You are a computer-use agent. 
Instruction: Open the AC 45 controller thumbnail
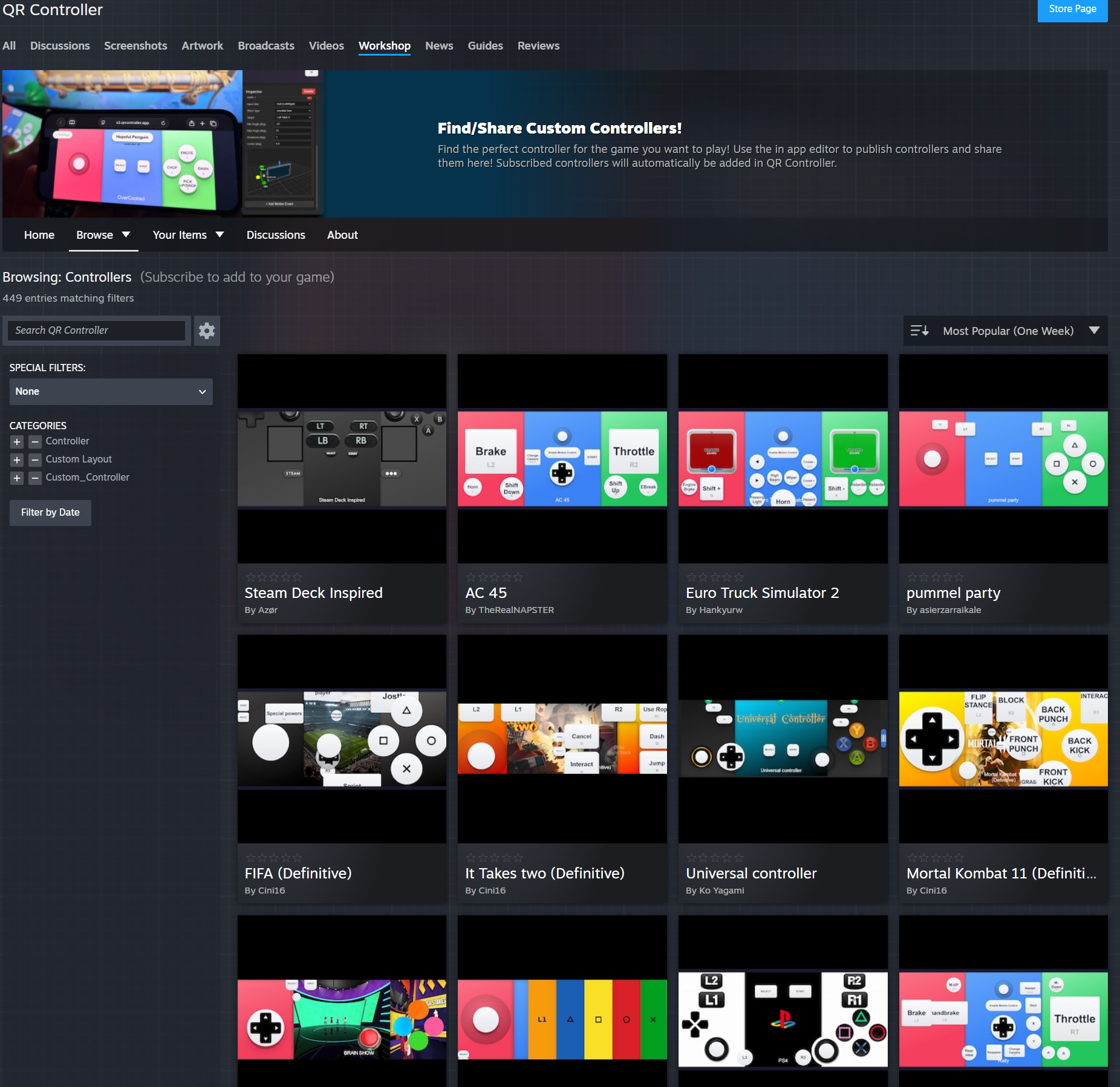tap(562, 459)
